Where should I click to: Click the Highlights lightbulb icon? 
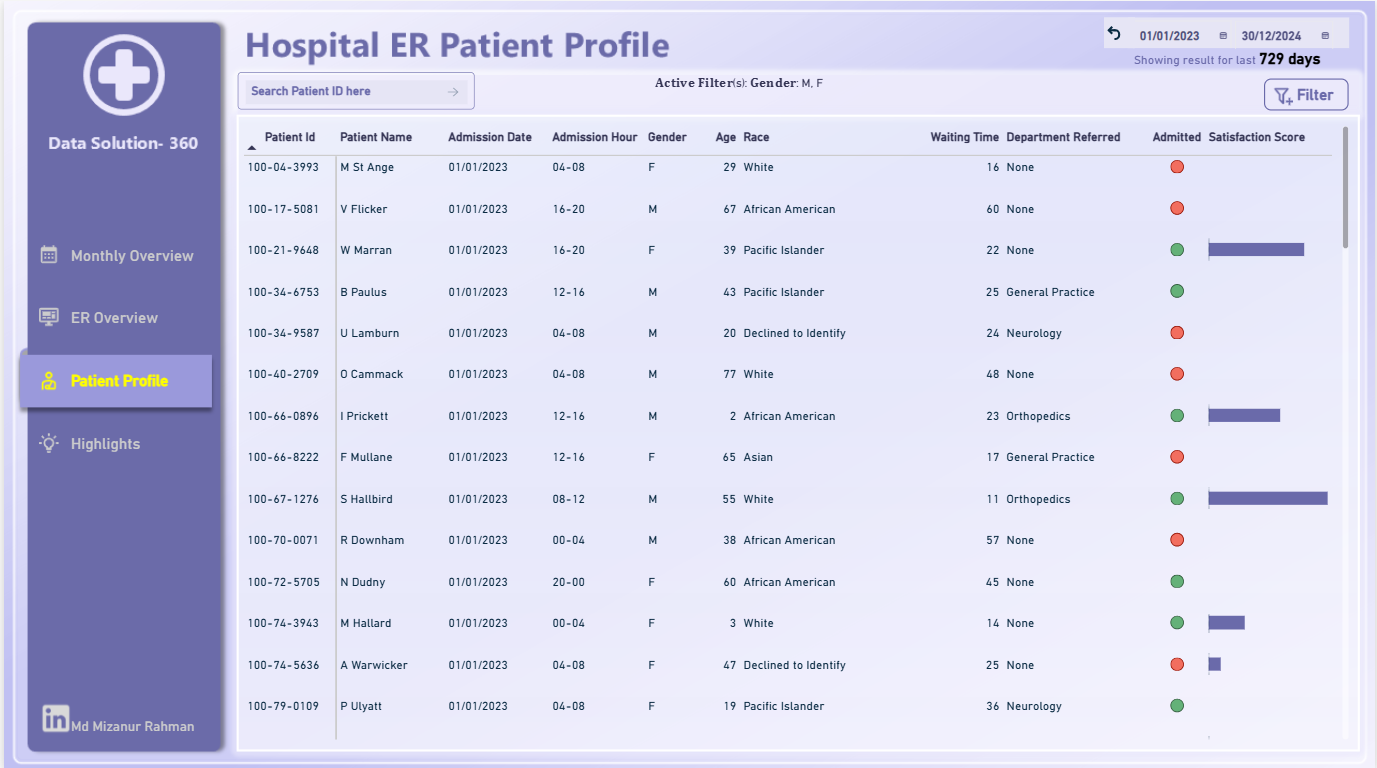pyautogui.click(x=49, y=443)
